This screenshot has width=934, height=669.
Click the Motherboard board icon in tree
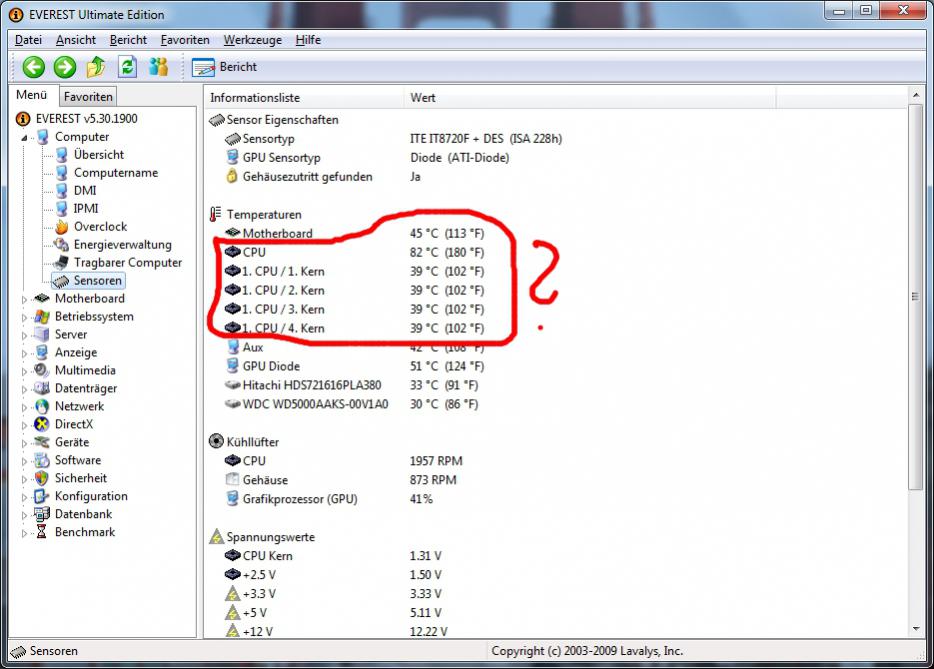[x=42, y=298]
